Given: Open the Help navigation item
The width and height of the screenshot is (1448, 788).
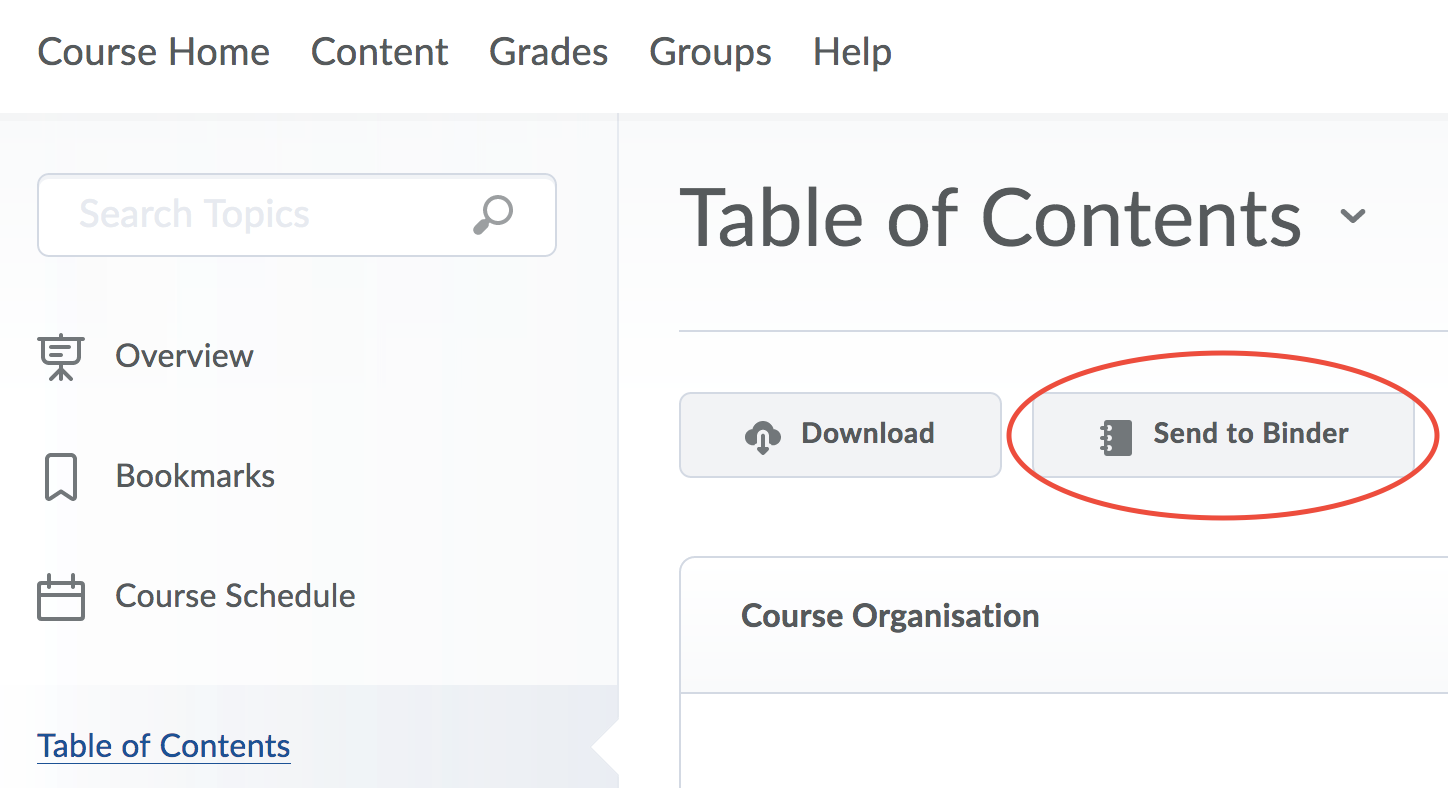Looking at the screenshot, I should [852, 52].
